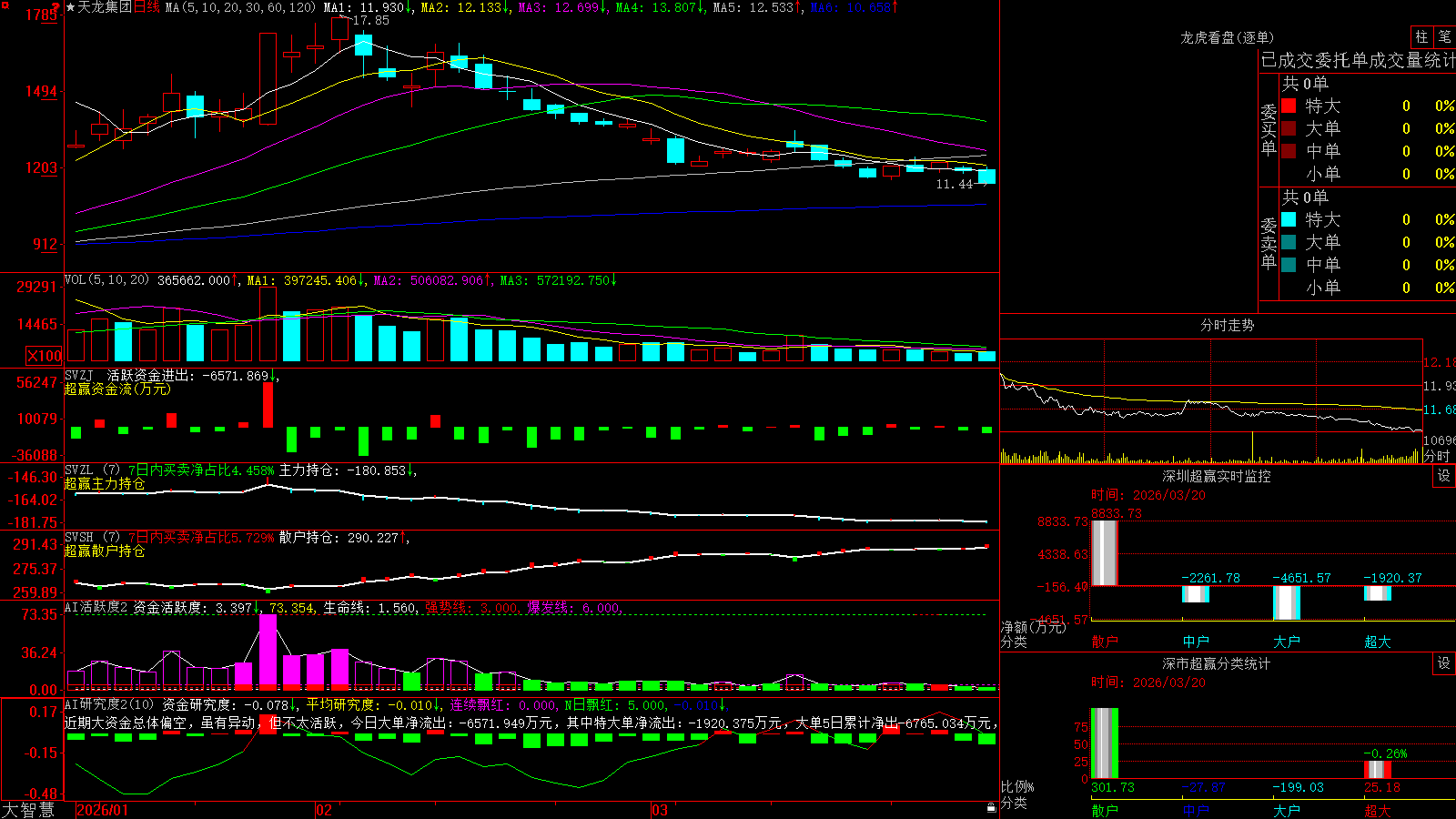Click the dark red 中单 buy-order swatch
Viewport: 1456px width, 819px height.
click(x=1289, y=151)
